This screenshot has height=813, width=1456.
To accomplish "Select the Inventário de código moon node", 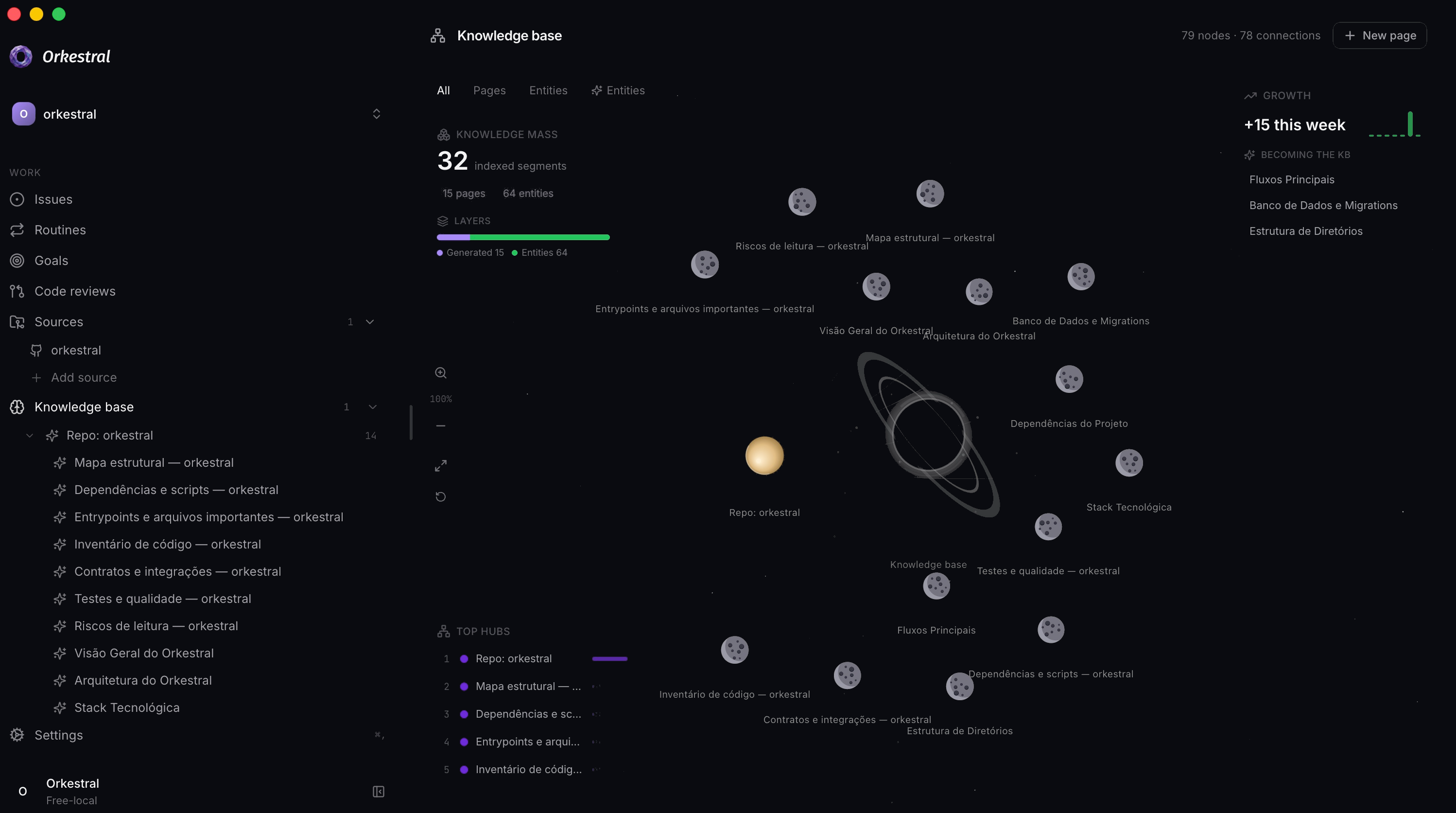I will (734, 650).
